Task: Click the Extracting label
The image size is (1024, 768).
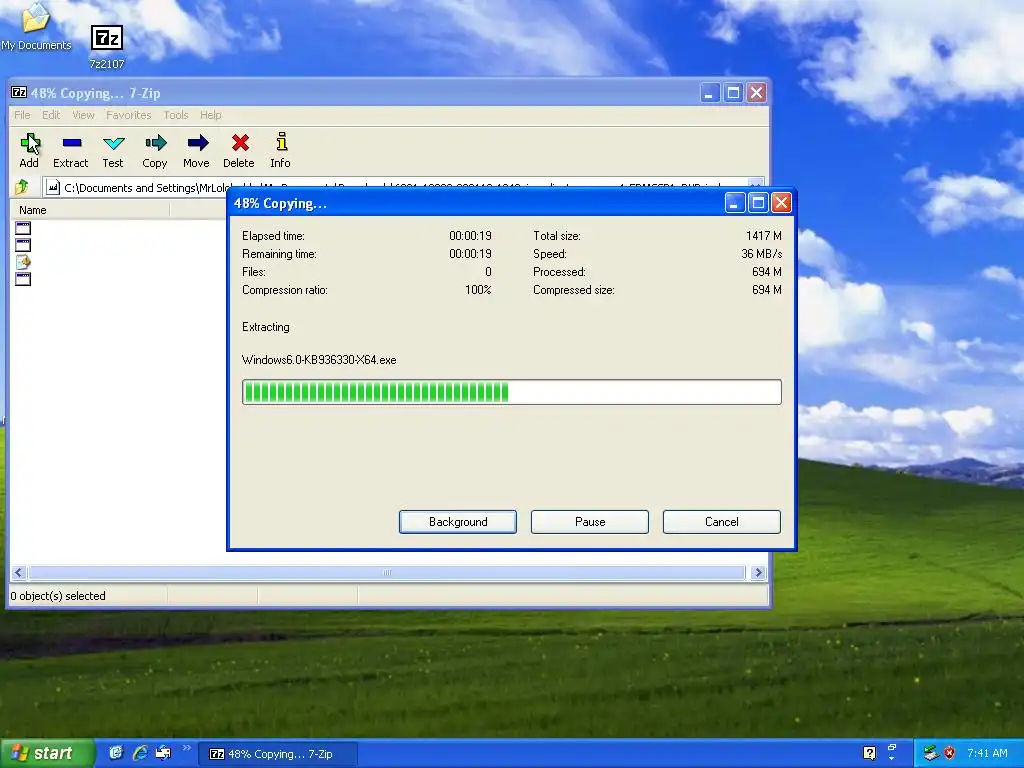Action: click(x=266, y=327)
